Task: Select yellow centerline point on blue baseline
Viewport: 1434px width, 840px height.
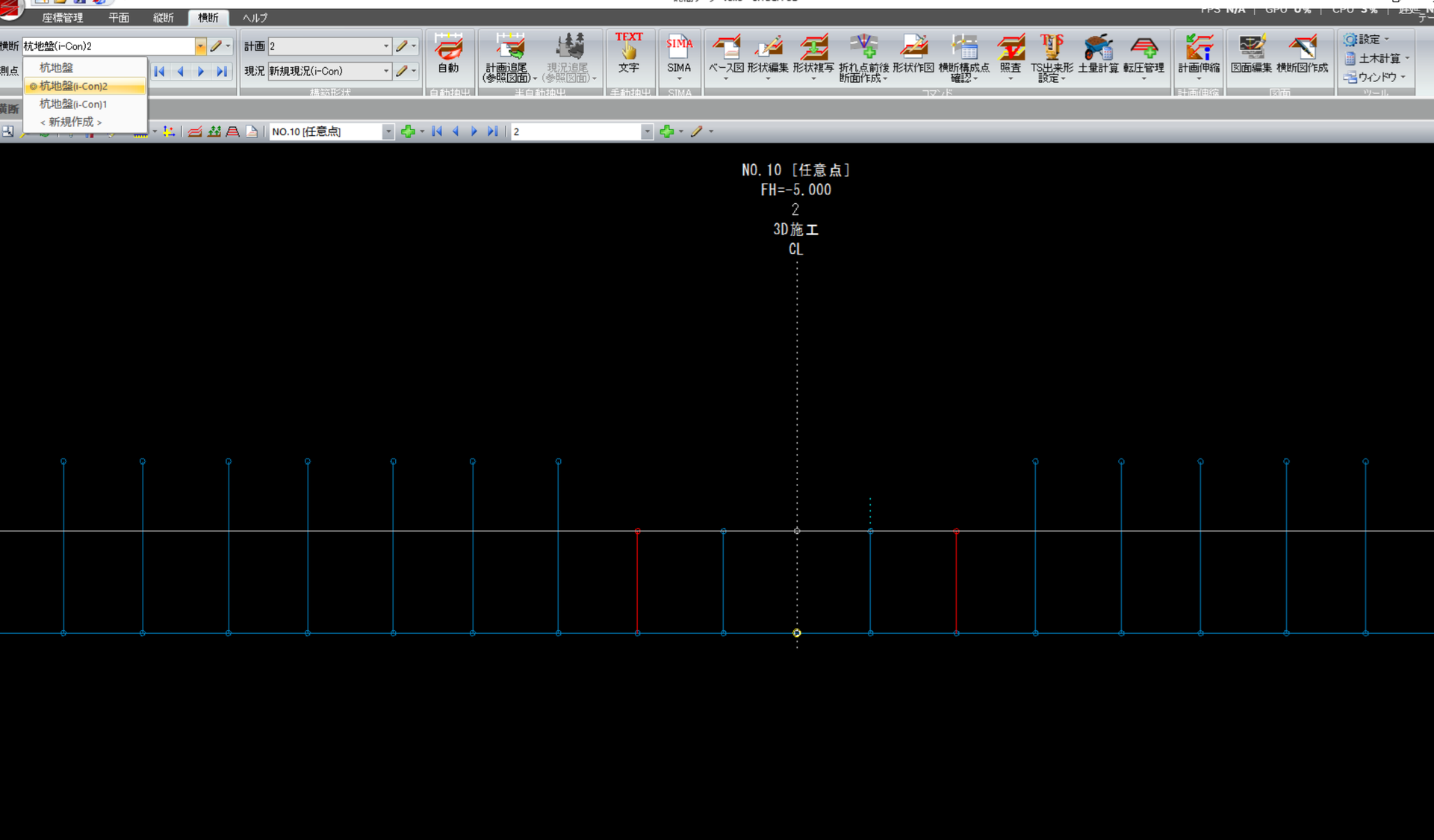Action: click(797, 633)
